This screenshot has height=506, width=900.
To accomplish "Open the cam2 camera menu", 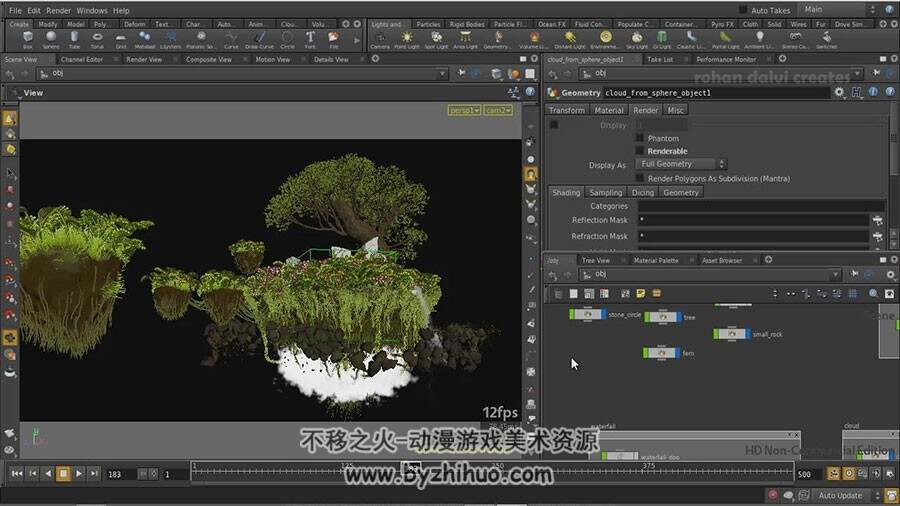I will pyautogui.click(x=498, y=110).
